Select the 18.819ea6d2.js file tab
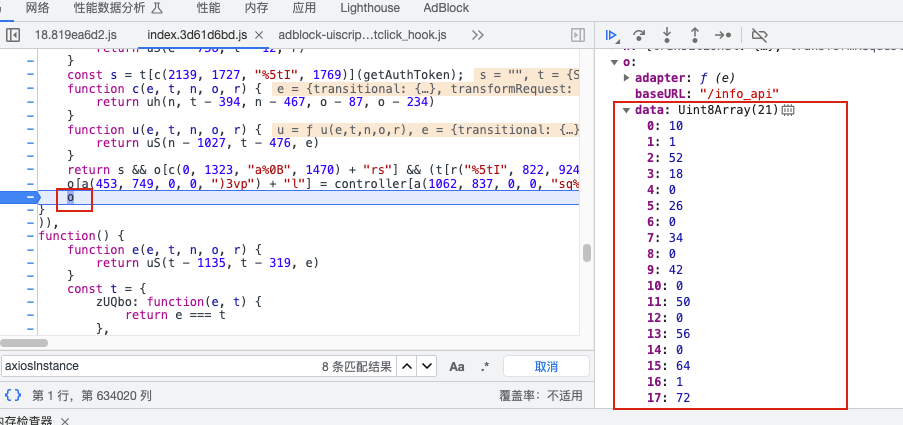The height and width of the screenshot is (425, 903). 77,35
